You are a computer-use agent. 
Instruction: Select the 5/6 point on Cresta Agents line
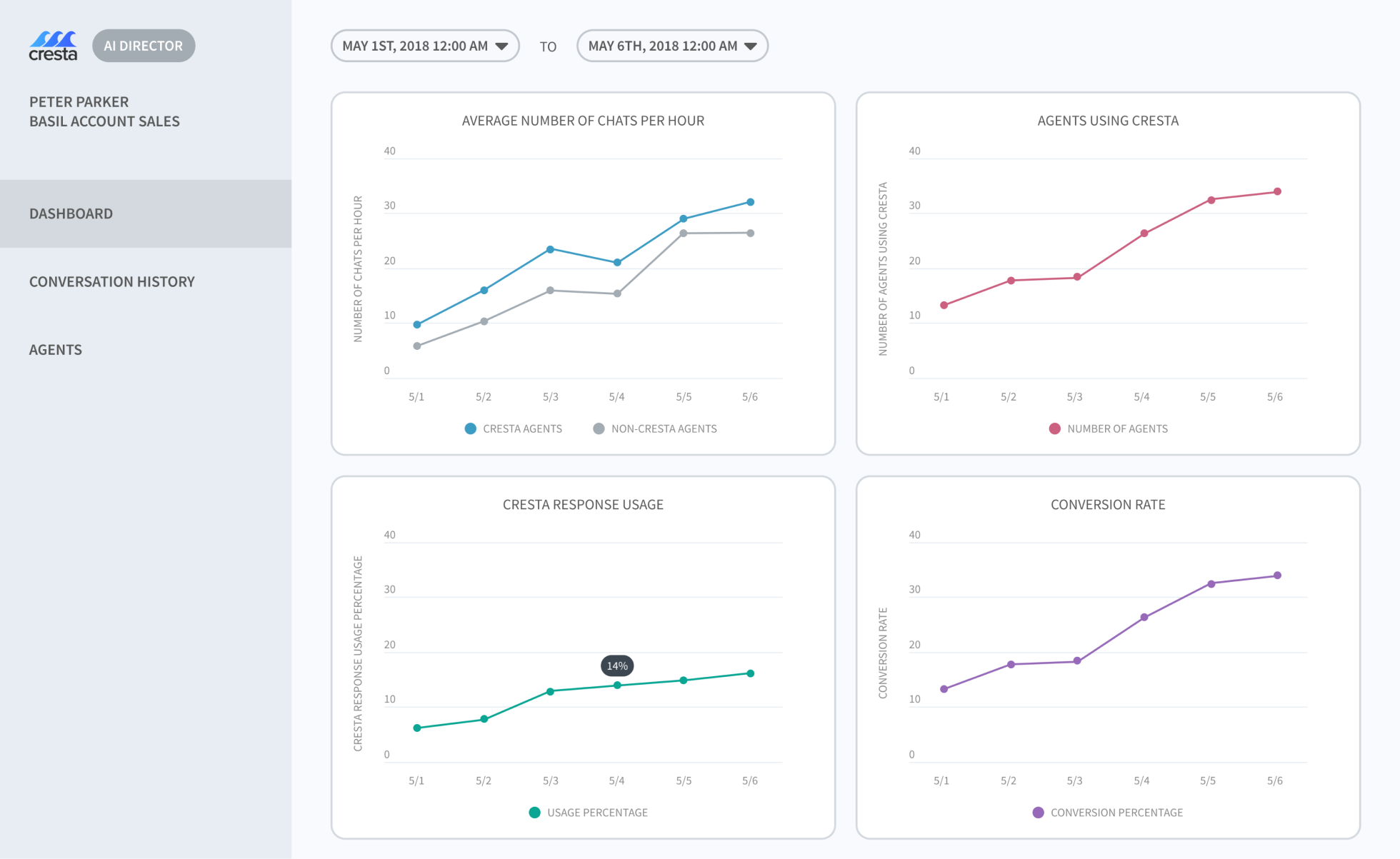click(750, 202)
